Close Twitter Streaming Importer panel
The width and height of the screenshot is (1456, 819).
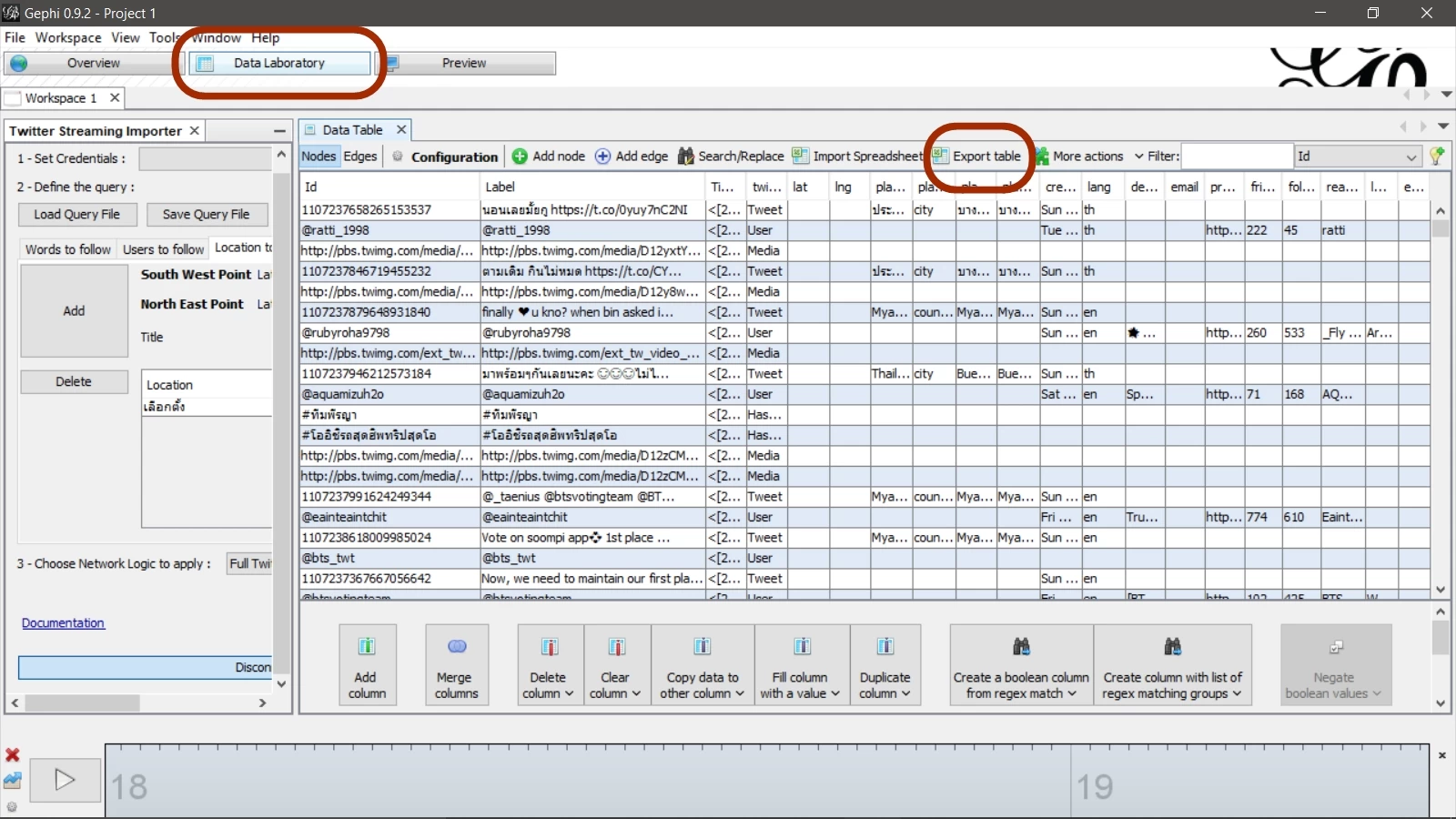pyautogui.click(x=194, y=131)
